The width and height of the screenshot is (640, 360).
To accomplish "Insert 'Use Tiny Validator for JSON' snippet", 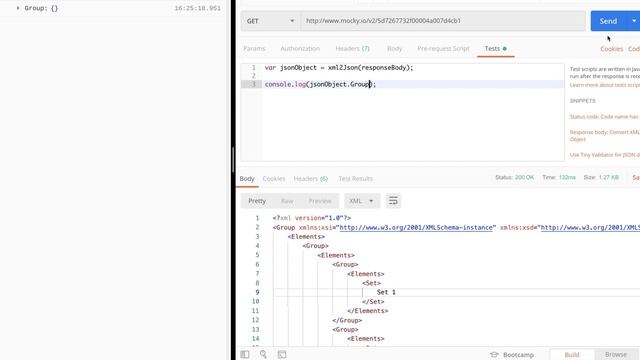I will pos(604,155).
